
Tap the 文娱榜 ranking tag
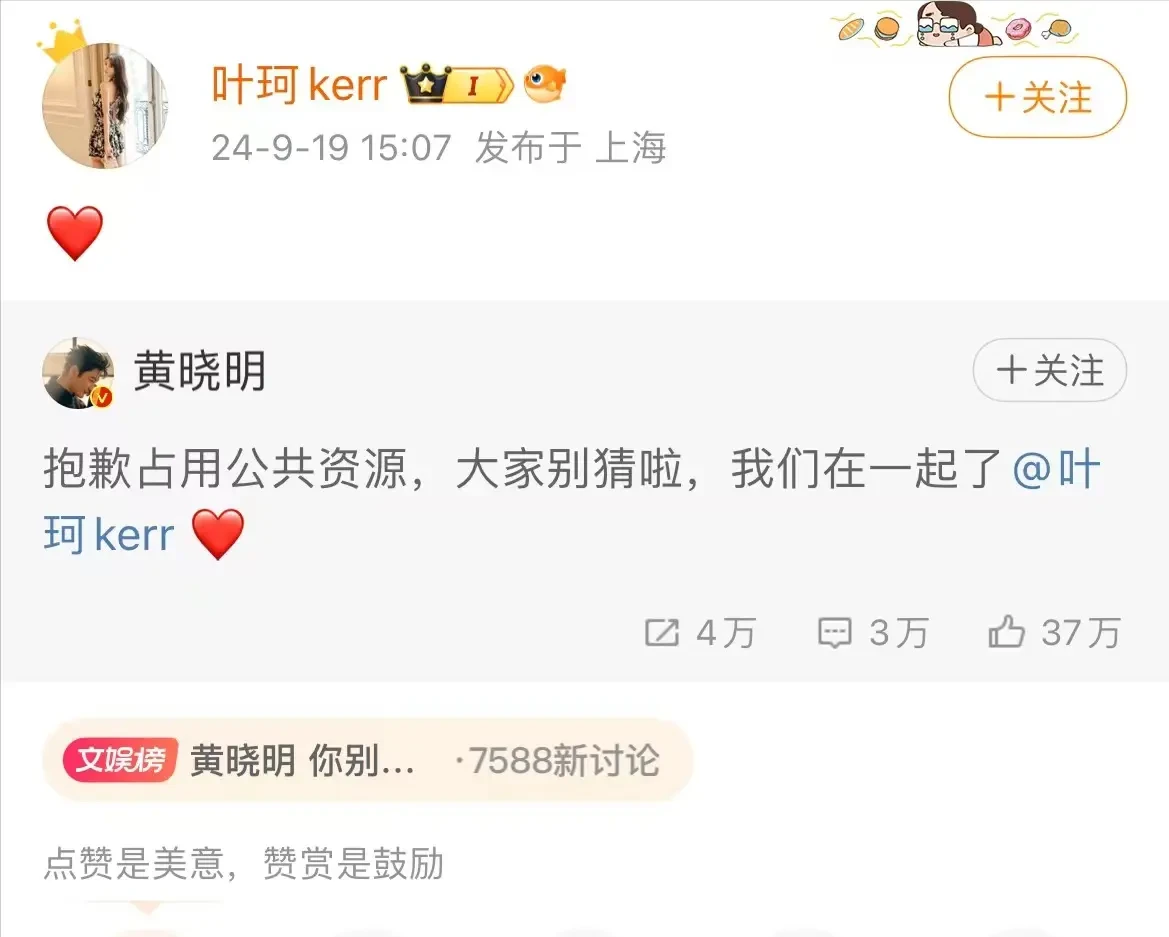click(x=120, y=760)
